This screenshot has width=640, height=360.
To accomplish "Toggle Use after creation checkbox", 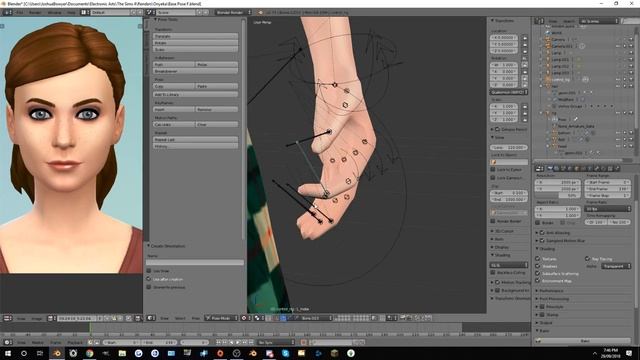I will (149, 279).
